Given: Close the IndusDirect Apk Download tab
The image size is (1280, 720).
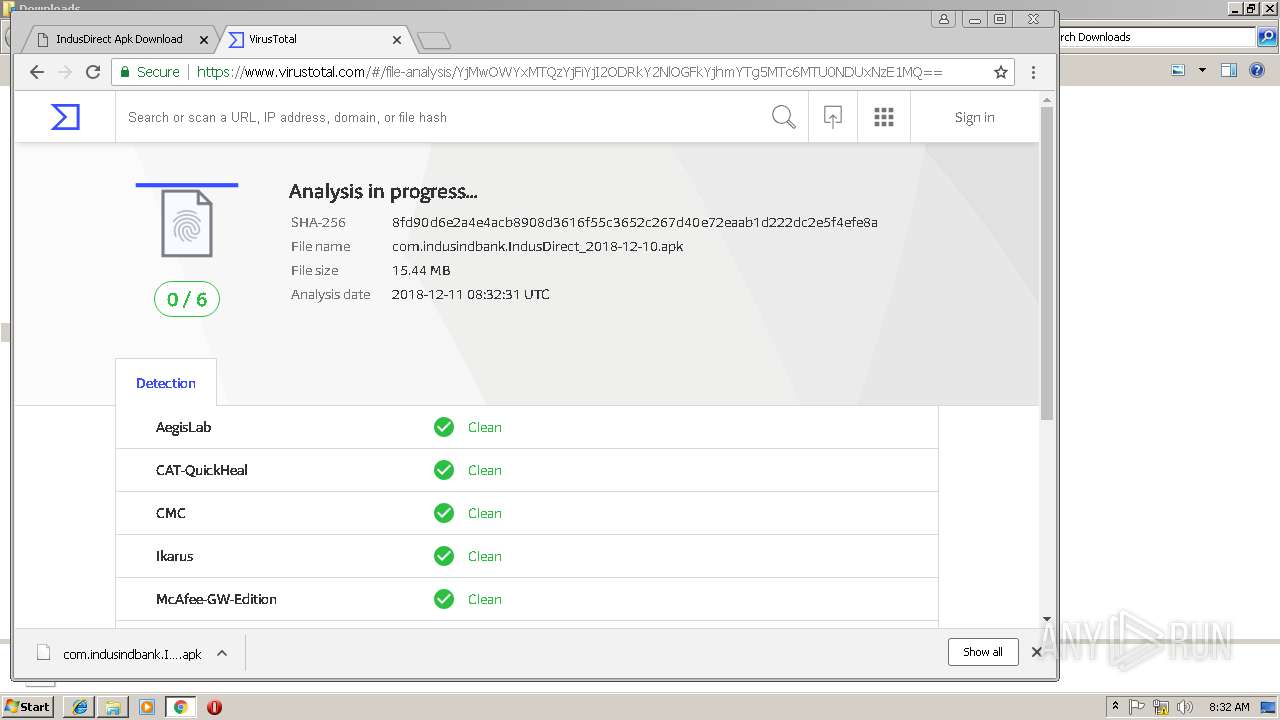Looking at the screenshot, I should pos(204,40).
